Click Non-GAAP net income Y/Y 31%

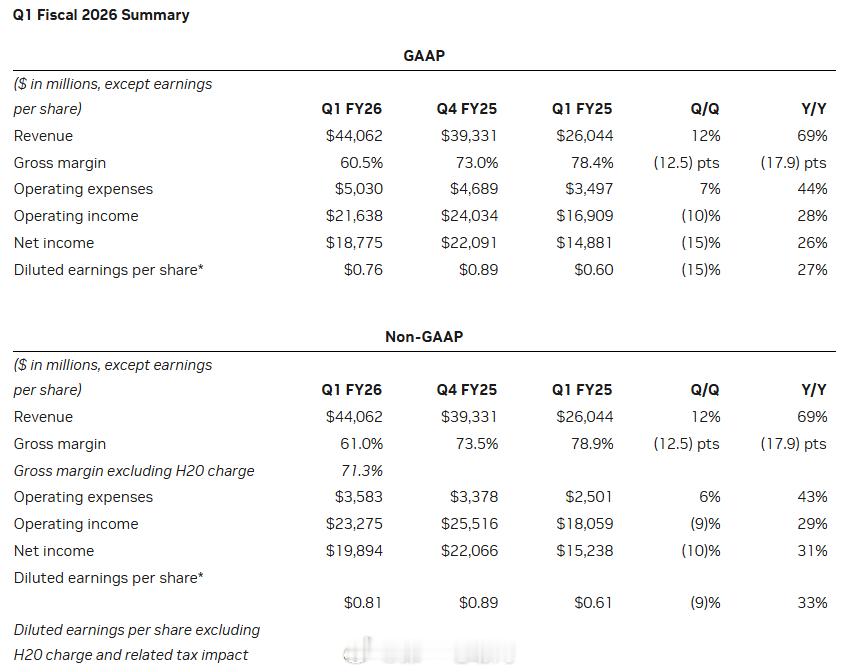click(x=812, y=551)
